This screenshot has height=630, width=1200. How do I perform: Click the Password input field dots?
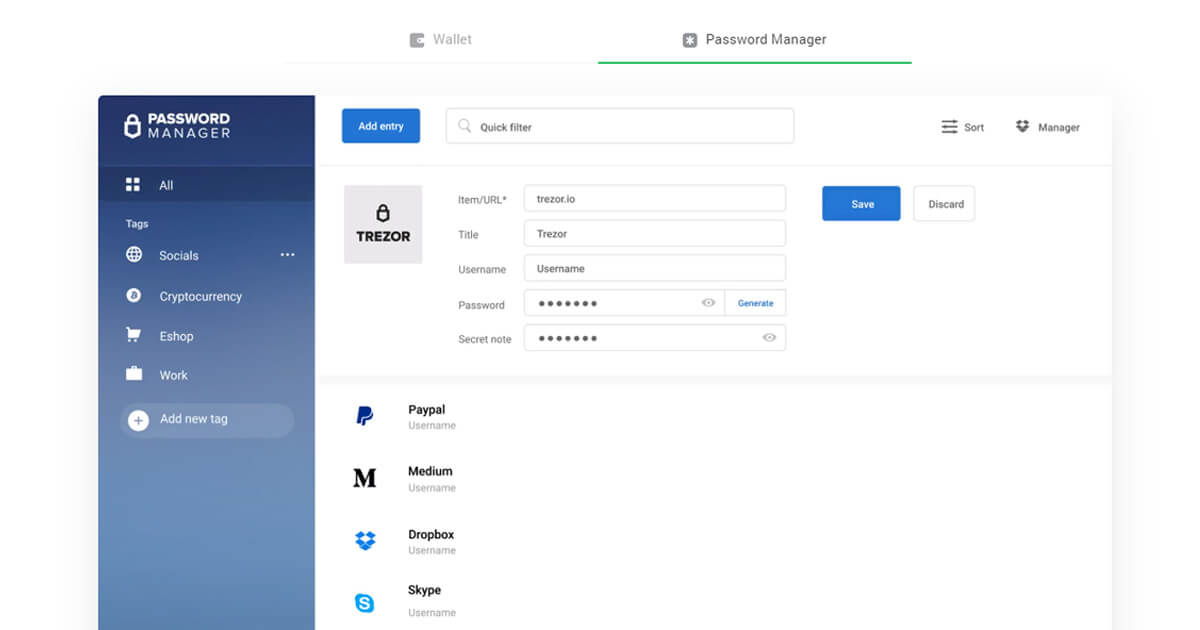click(568, 303)
